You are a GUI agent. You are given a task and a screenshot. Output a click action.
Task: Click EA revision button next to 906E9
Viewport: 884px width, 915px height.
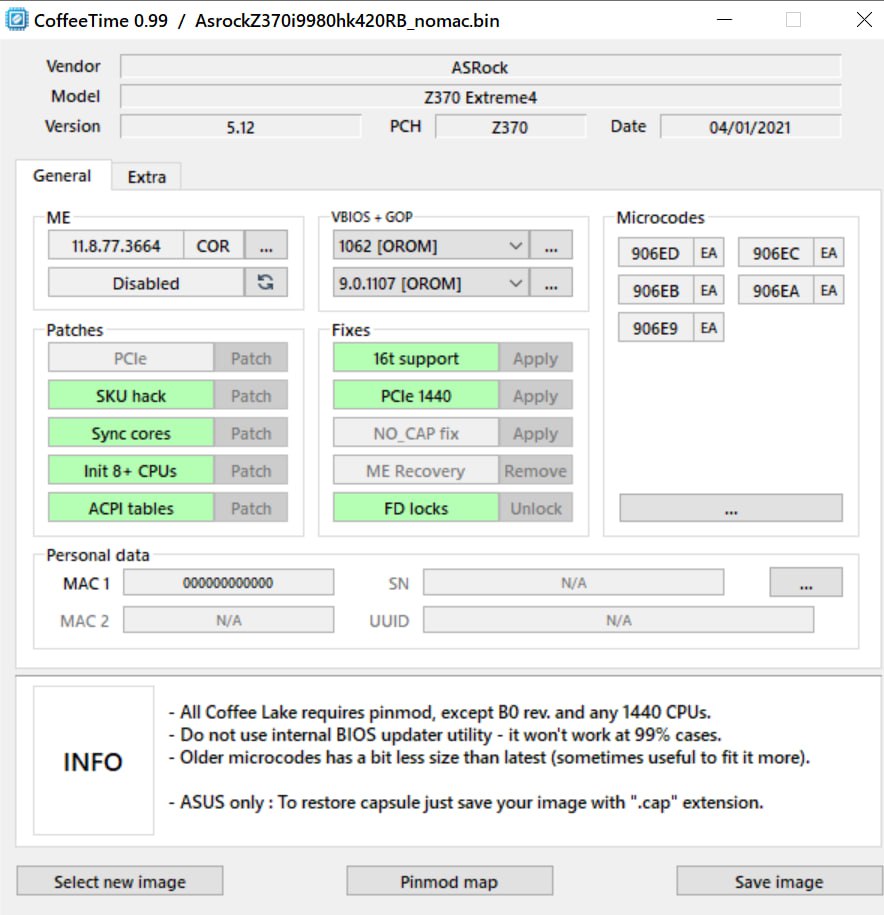708,327
